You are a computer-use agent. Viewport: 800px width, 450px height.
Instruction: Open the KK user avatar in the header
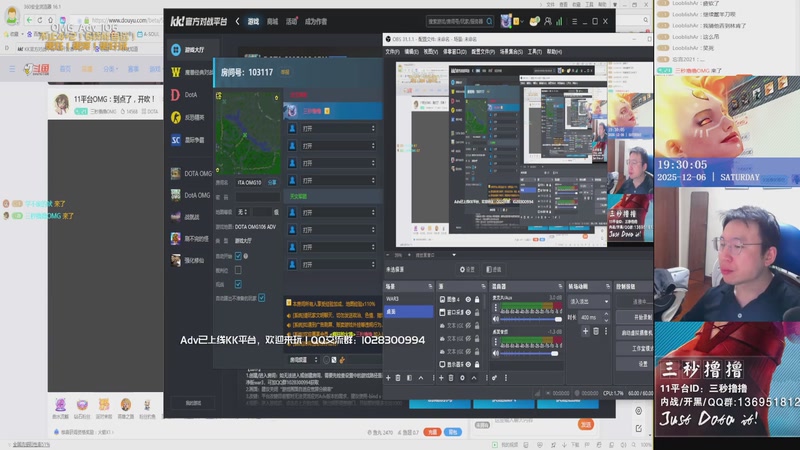506,21
